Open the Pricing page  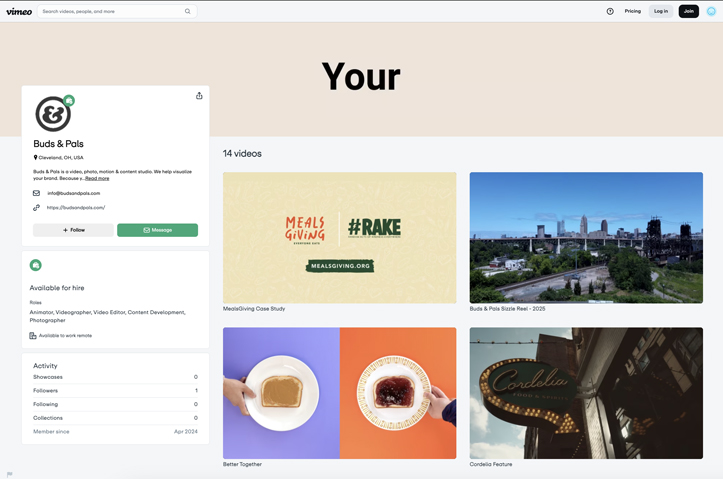(633, 11)
